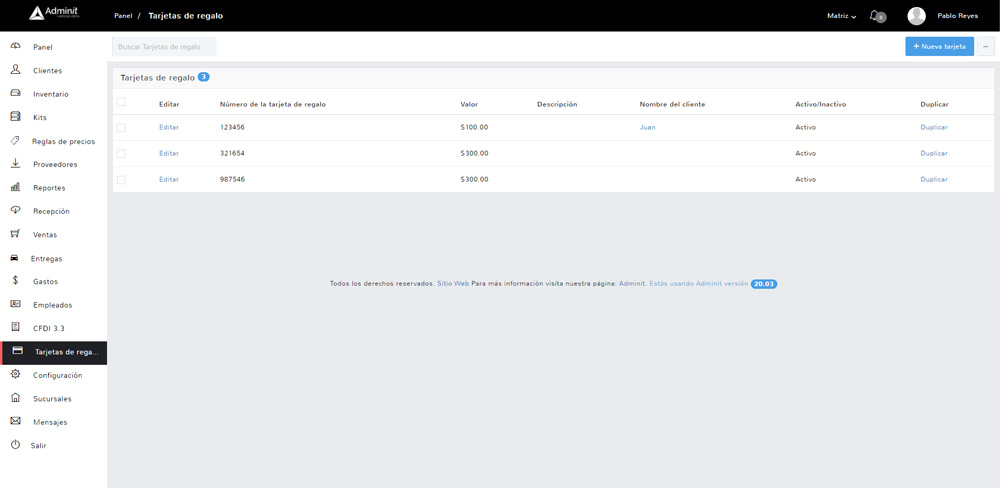The width and height of the screenshot is (1000, 488).
Task: Click the Reportes bar chart icon
Action: click(x=15, y=187)
